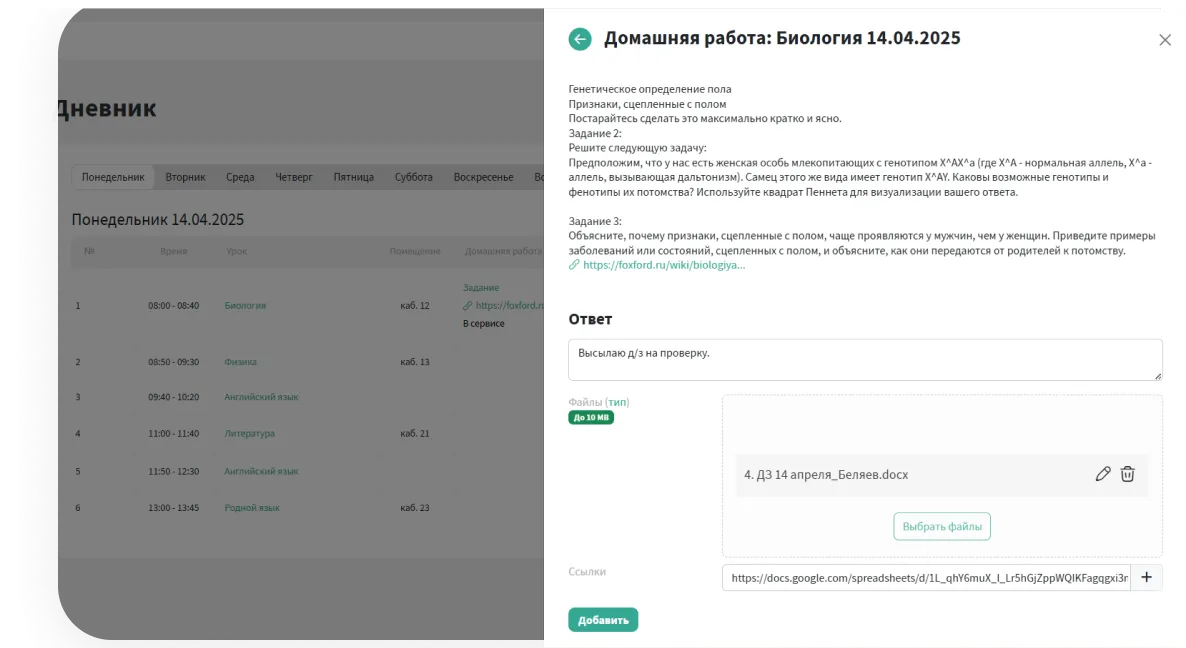This screenshot has width=1186, height=648.
Task: Open the Четверг tab
Action: (x=294, y=177)
